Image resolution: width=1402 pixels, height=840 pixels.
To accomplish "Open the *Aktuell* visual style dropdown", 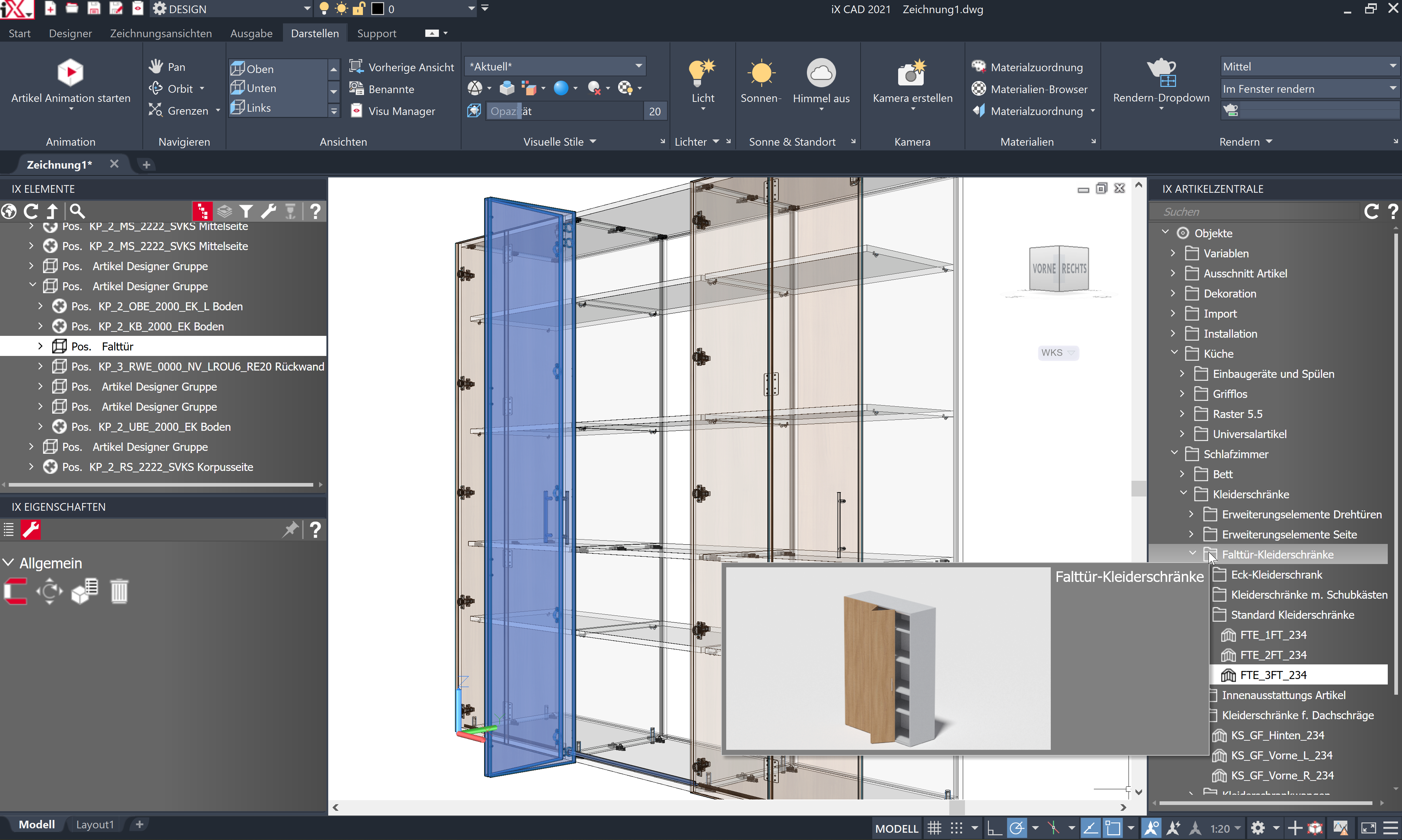I will (x=555, y=66).
